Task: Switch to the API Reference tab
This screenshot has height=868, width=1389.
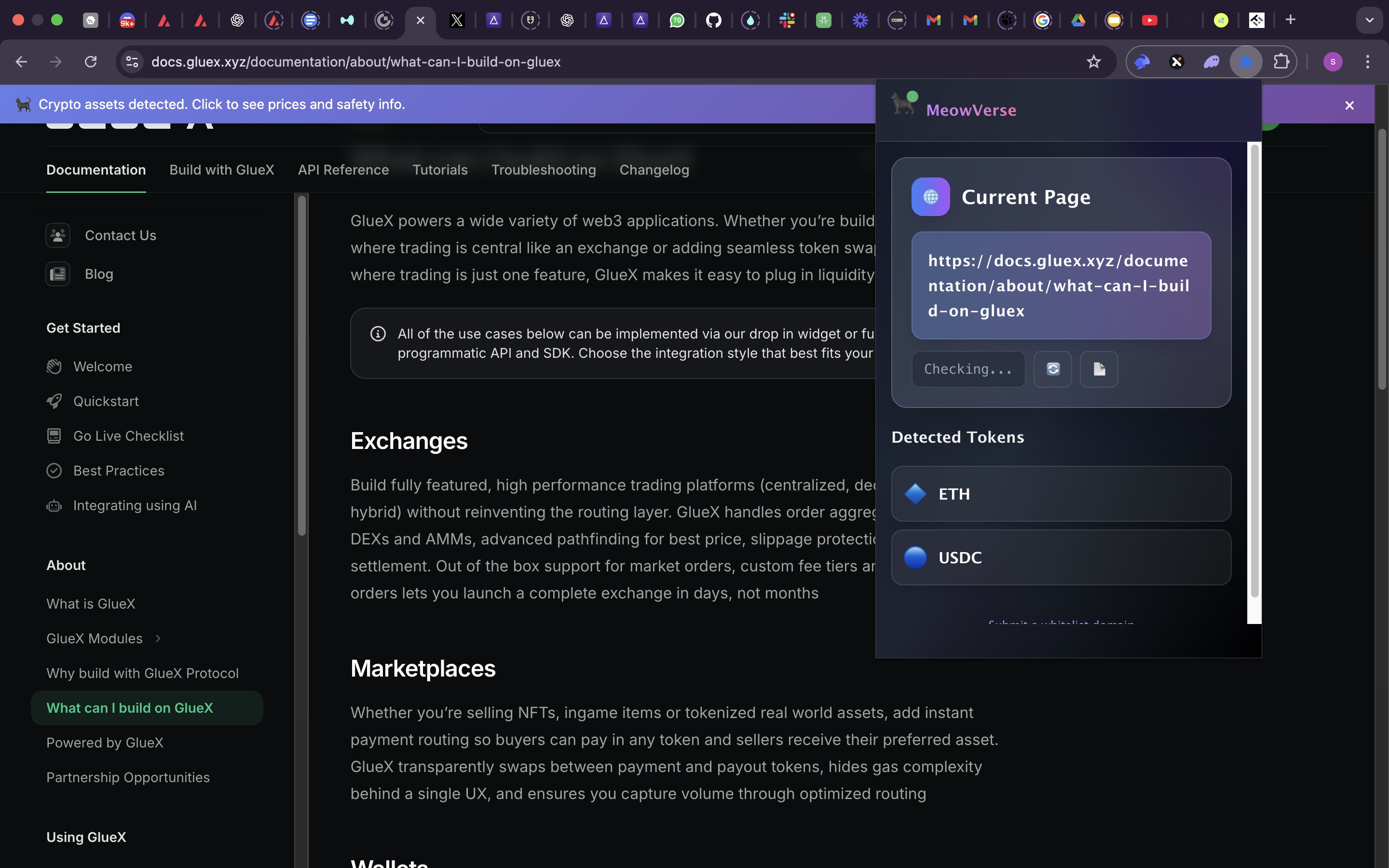Action: coord(343,170)
